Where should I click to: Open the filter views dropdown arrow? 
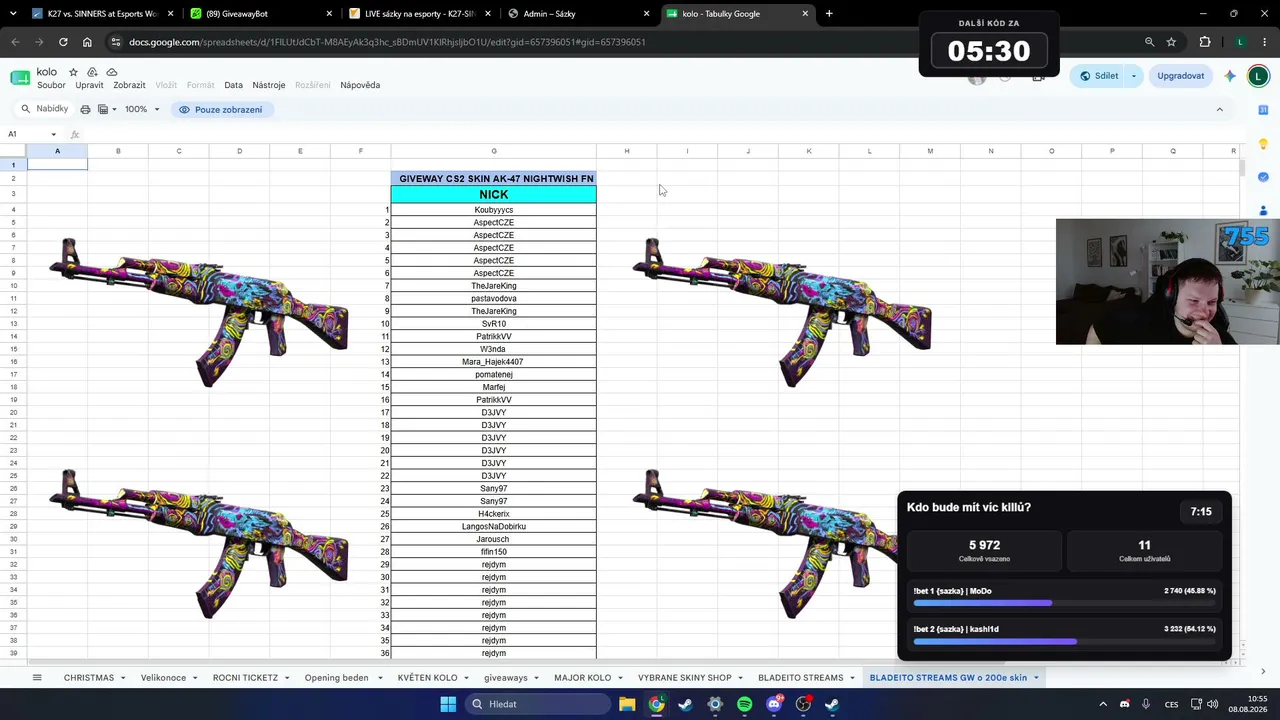[x=114, y=109]
